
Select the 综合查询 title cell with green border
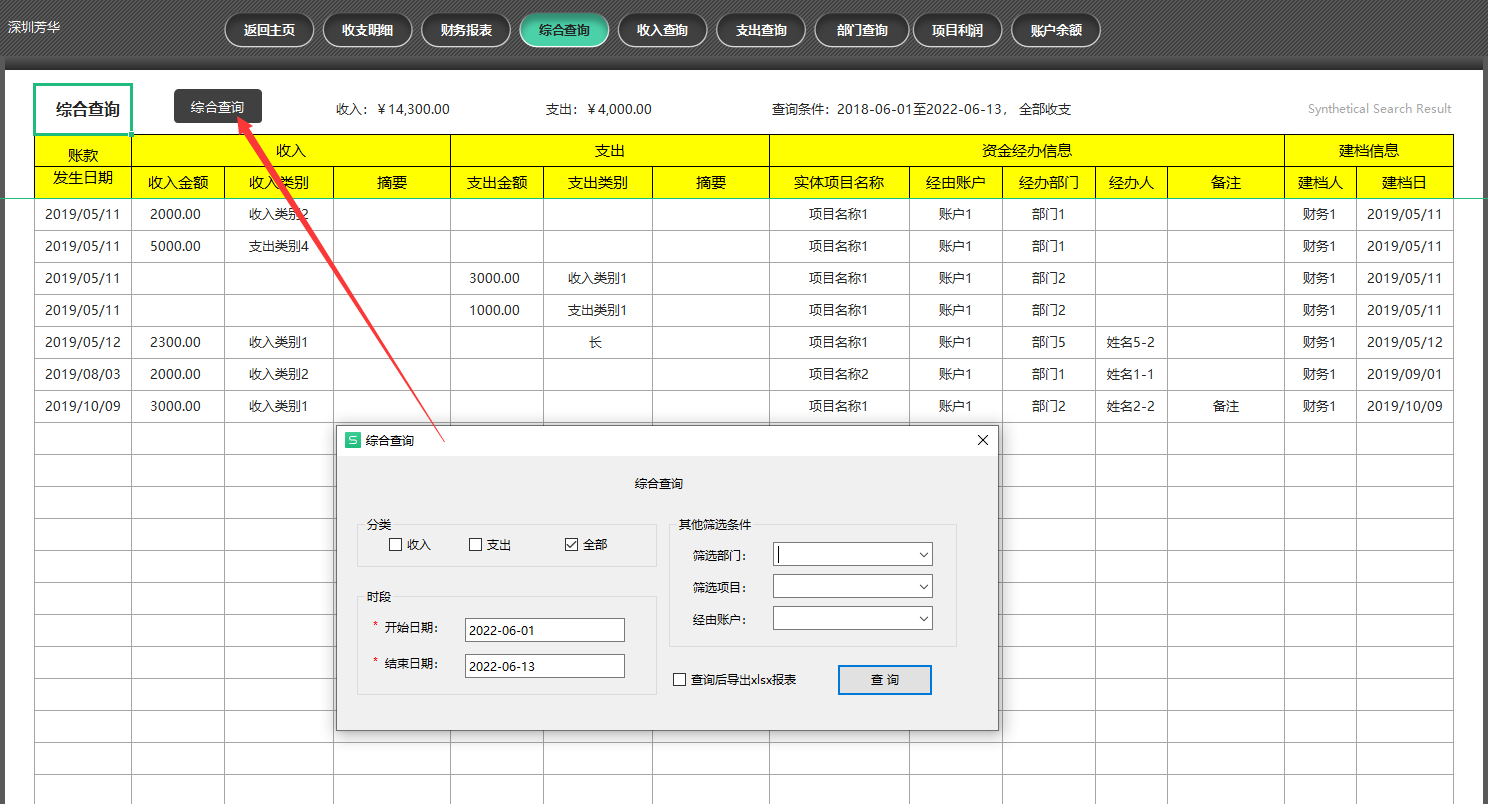[83, 109]
